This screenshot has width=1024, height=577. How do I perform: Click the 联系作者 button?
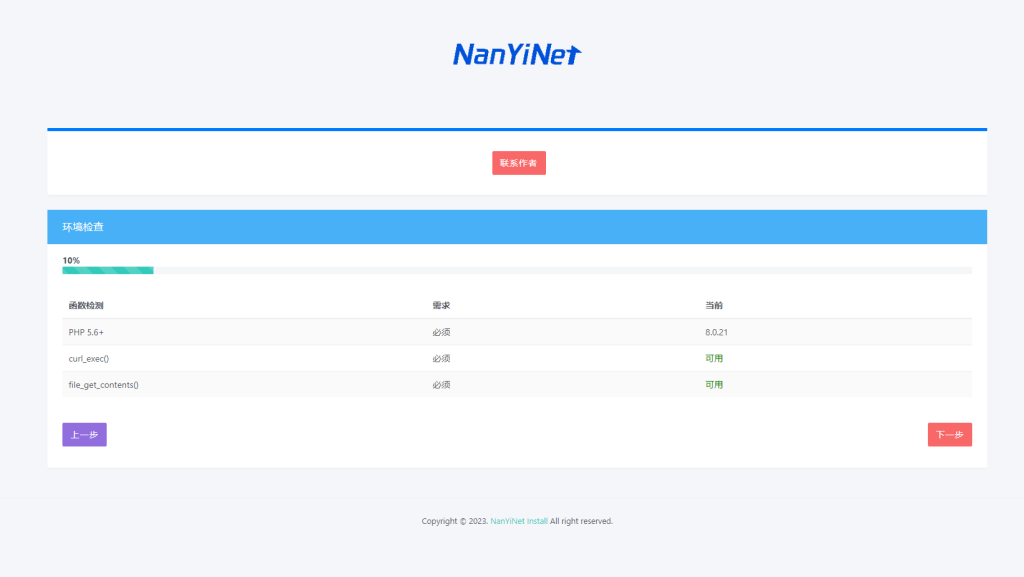518,162
